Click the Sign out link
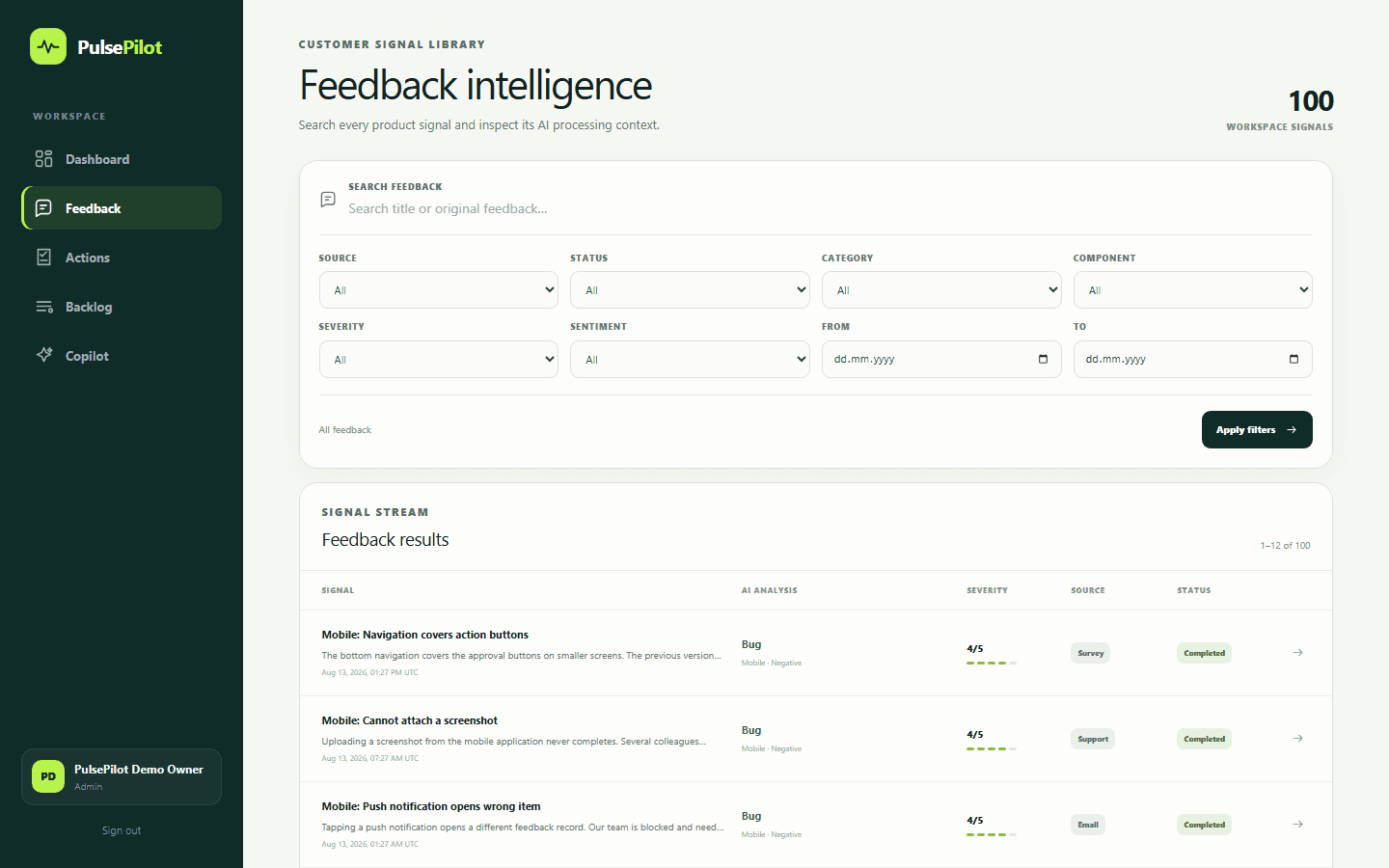This screenshot has height=868, width=1389. pyautogui.click(x=122, y=830)
